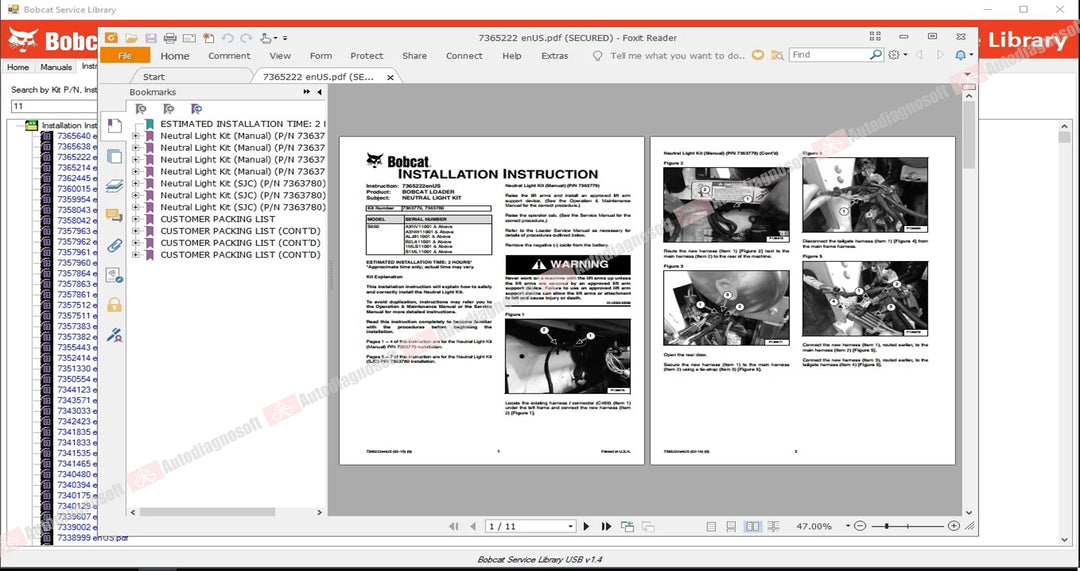
Task: Close the 7365222 enUS.pdf tab
Action: pos(391,77)
